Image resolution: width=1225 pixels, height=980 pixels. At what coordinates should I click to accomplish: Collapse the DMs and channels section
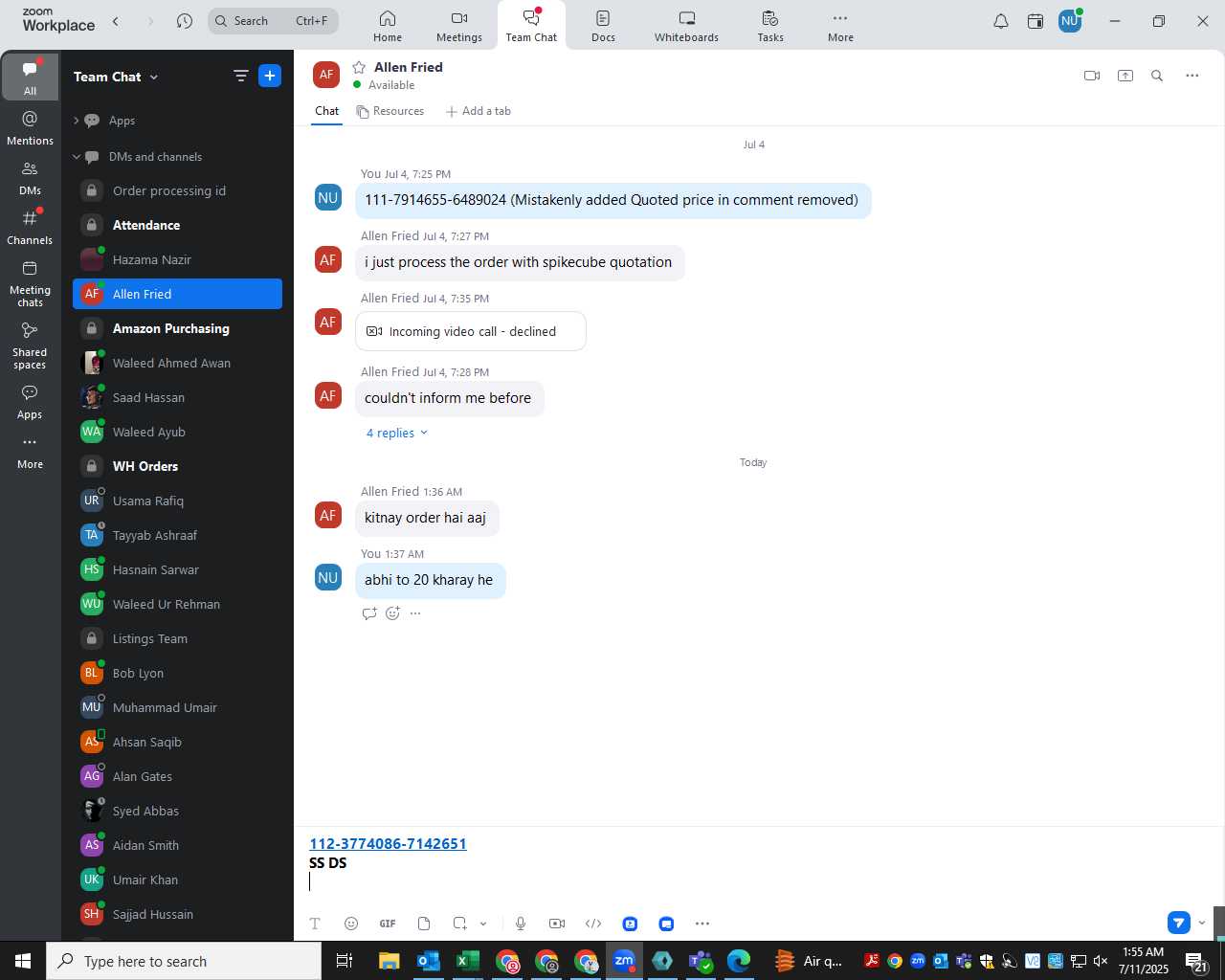[77, 157]
